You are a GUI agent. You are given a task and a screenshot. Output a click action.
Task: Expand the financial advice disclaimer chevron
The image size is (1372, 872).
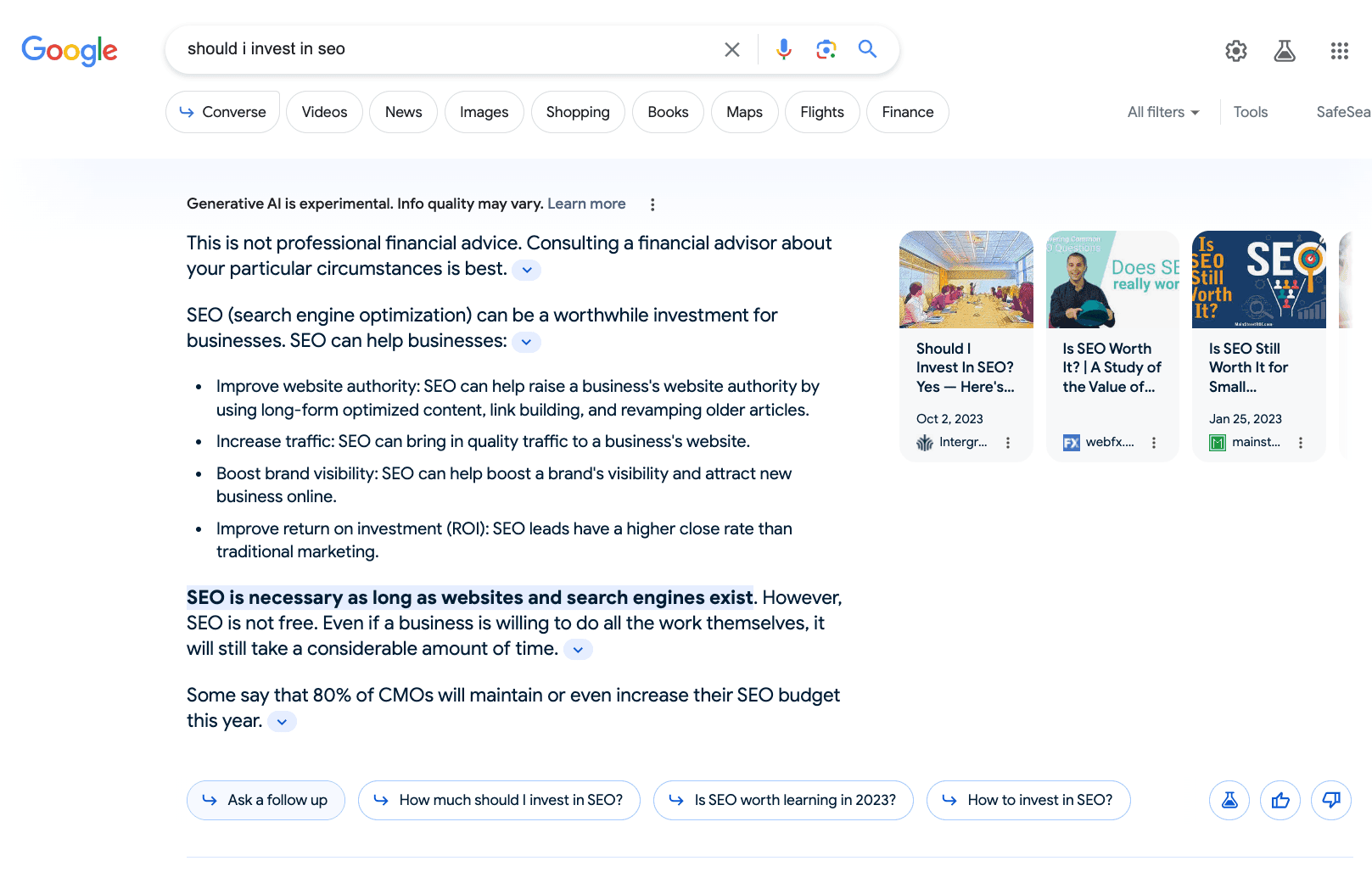tap(527, 270)
